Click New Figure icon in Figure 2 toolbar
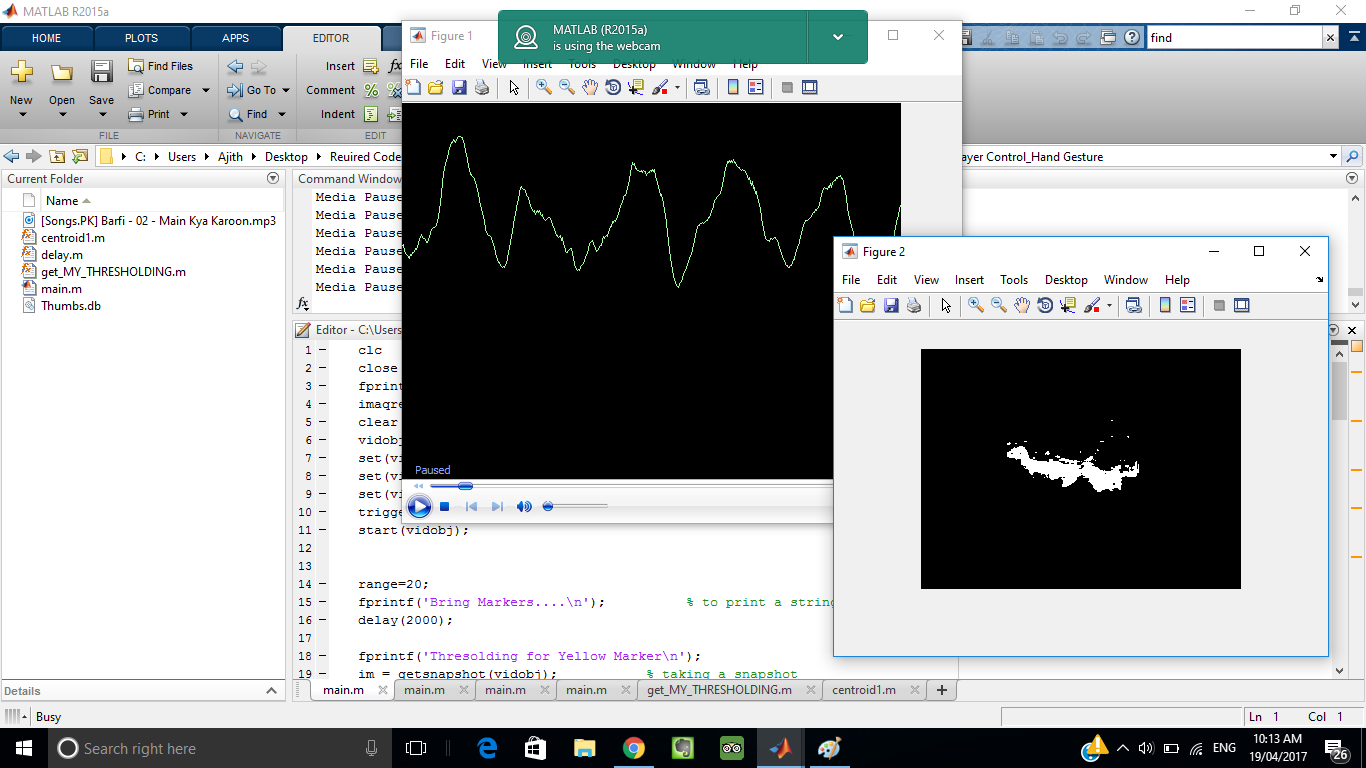The height and width of the screenshot is (768, 1366). click(845, 306)
